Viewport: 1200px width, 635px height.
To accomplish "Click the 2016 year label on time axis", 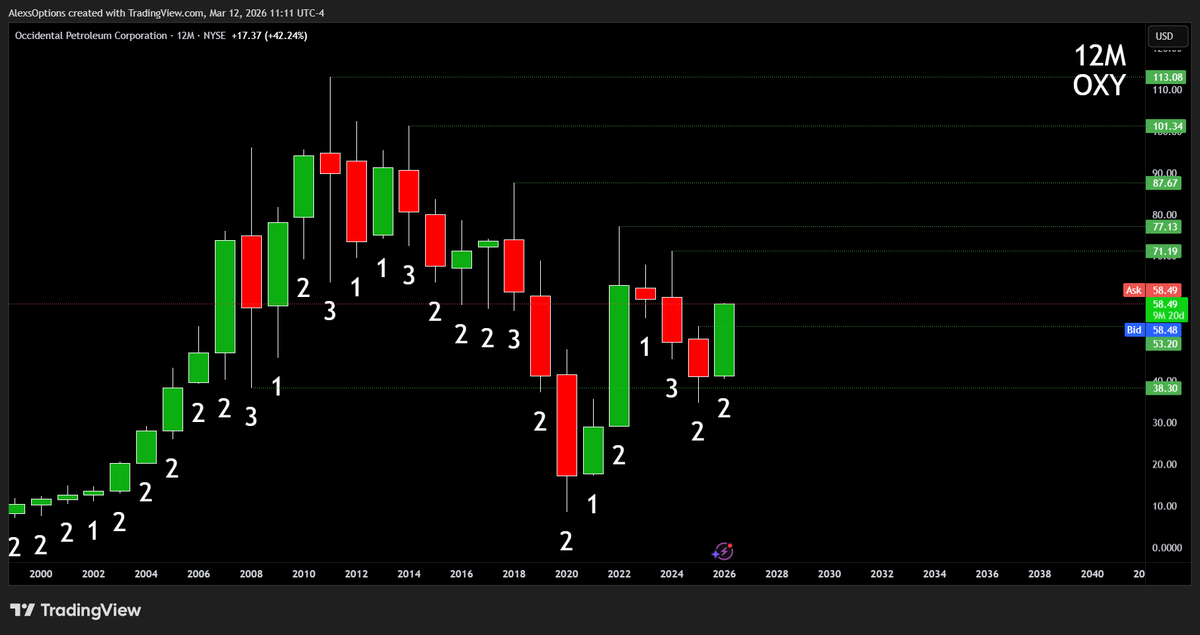I will click(460, 574).
